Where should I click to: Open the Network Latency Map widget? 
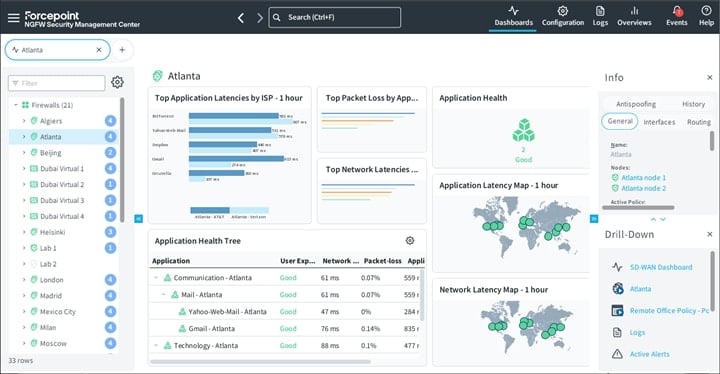[511, 323]
